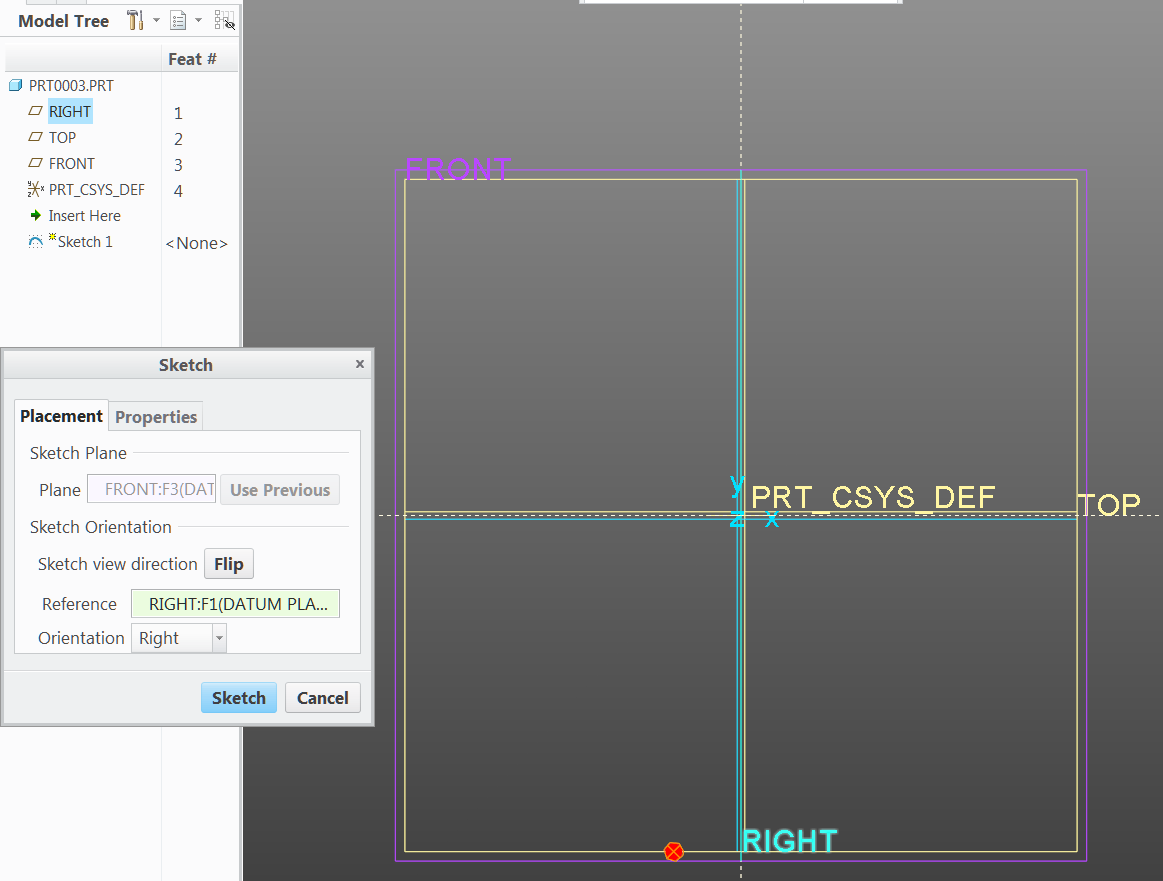Viewport: 1163px width, 881px height.
Task: Click <None> feature number cell
Action: coord(197,242)
